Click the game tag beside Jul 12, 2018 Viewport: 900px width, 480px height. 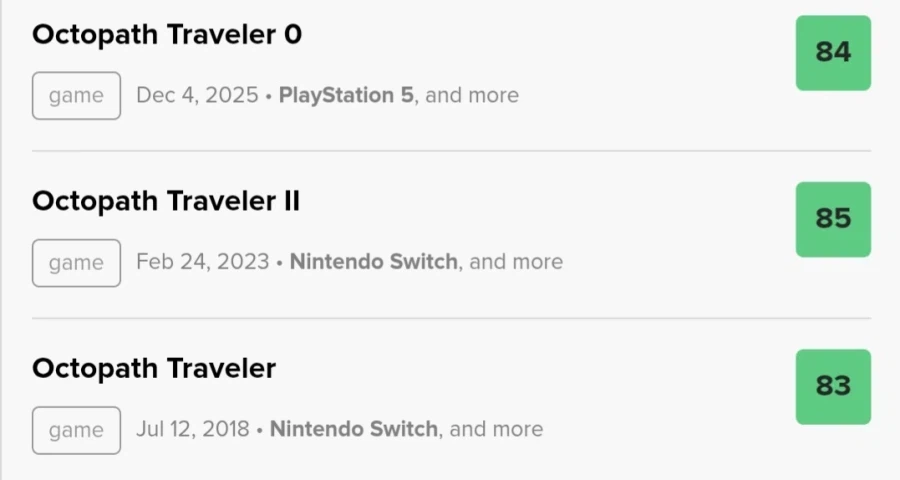76,430
